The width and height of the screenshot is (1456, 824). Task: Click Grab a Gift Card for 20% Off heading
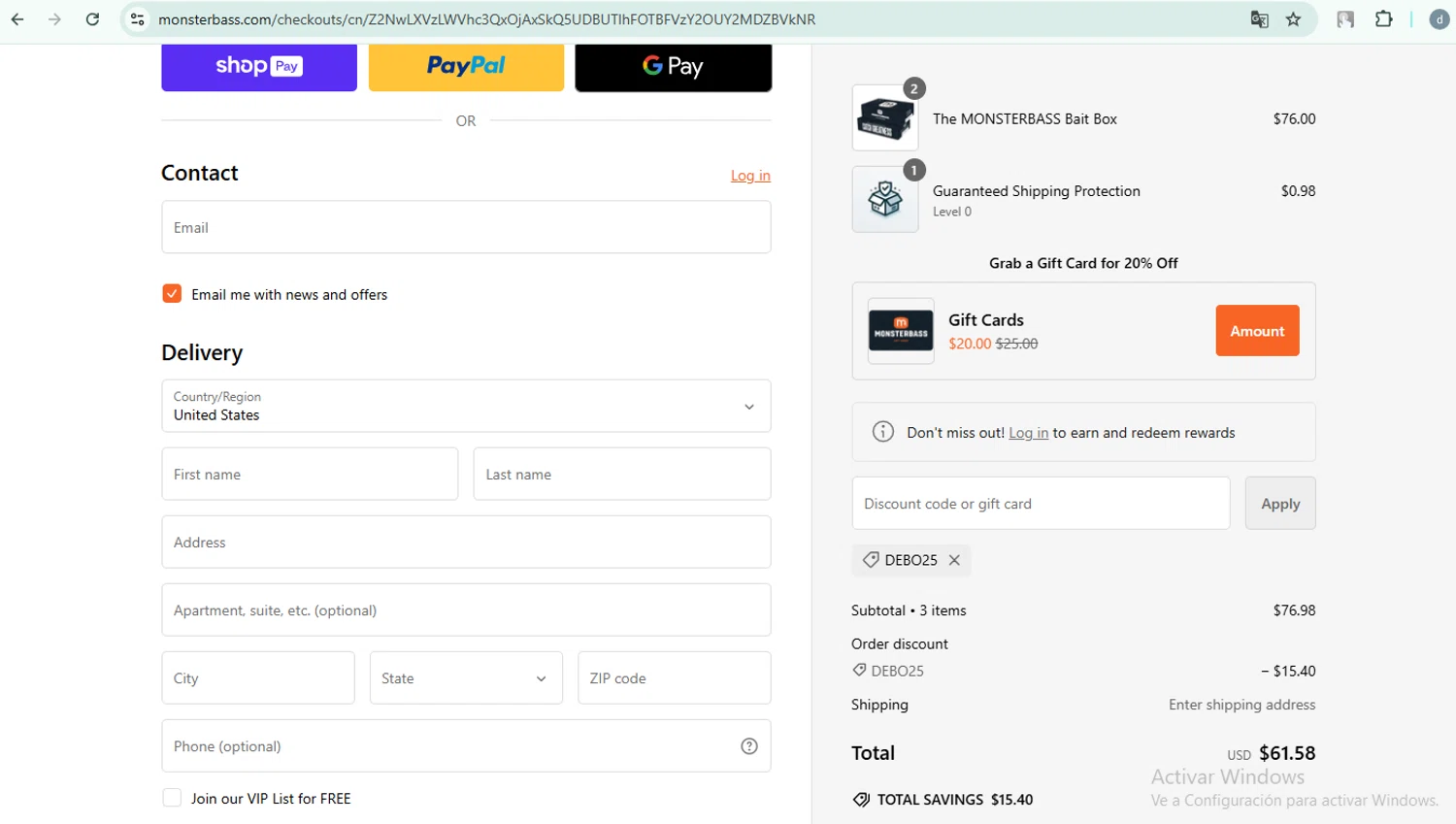(x=1083, y=263)
